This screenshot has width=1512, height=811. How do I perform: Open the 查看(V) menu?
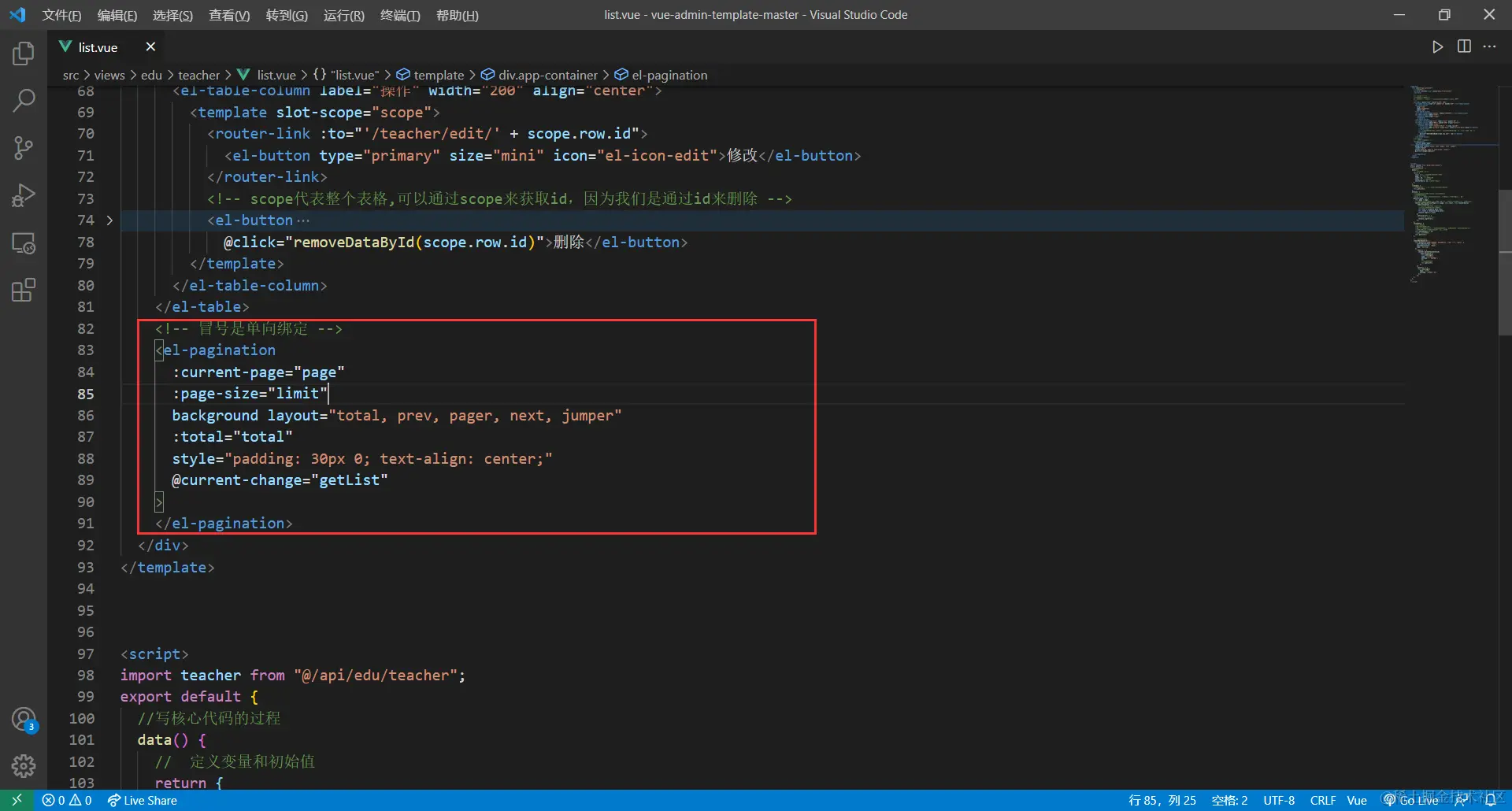(229, 15)
